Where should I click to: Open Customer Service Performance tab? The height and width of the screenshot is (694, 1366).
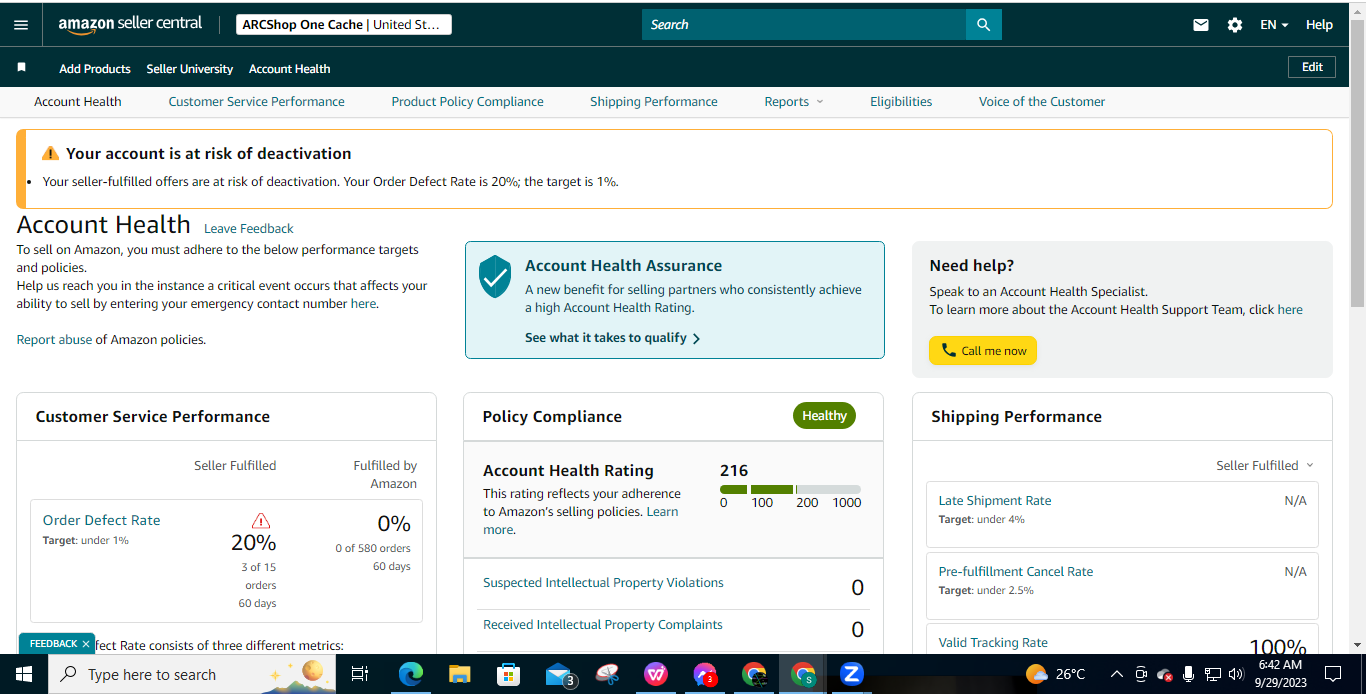[256, 102]
